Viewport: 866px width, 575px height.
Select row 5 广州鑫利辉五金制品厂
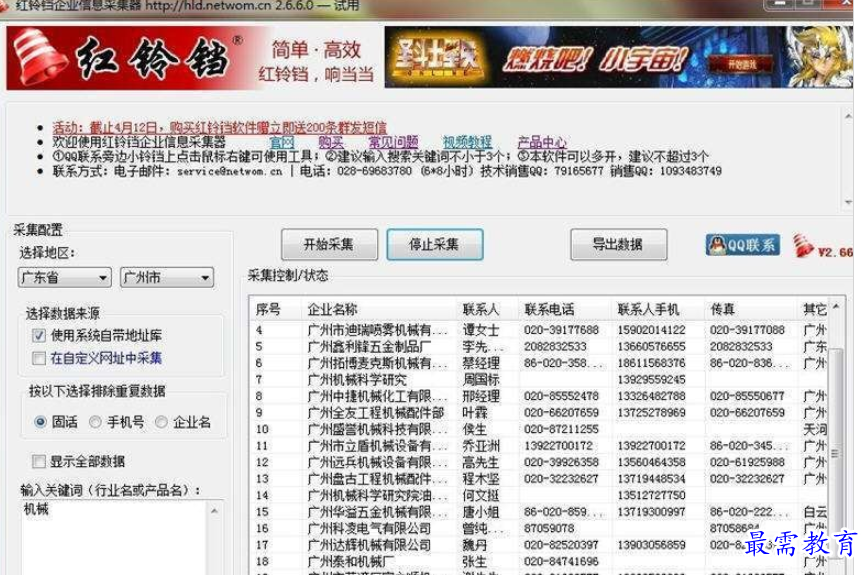coord(539,347)
